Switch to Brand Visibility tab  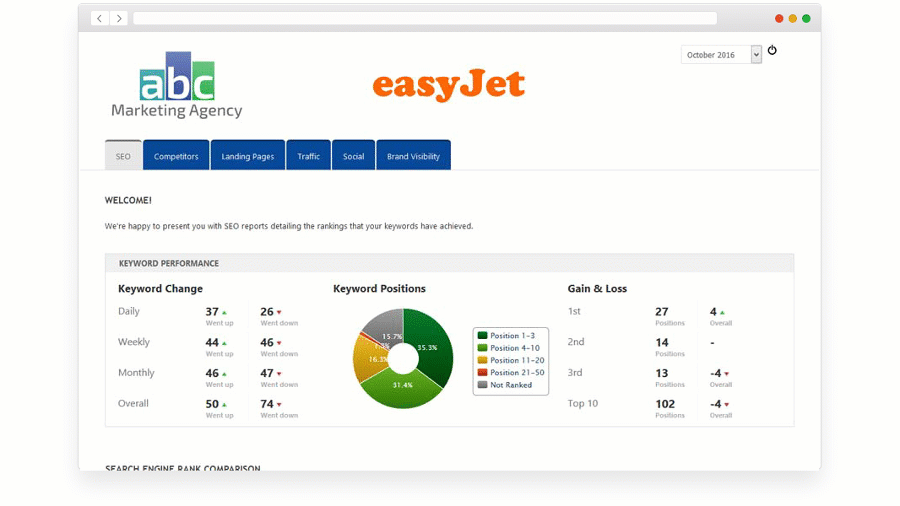[x=413, y=155]
